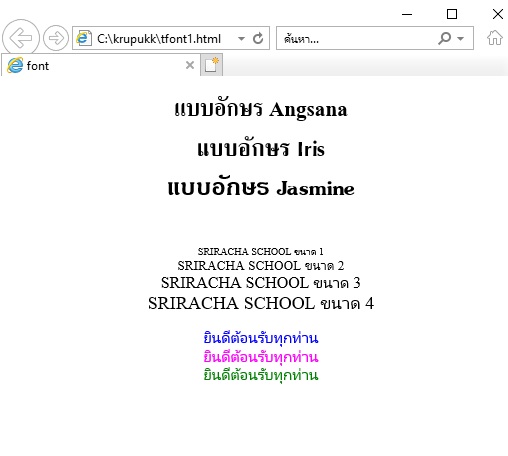Click the browser Back arrow button
Screen dimensions: 508x456
[21, 38]
